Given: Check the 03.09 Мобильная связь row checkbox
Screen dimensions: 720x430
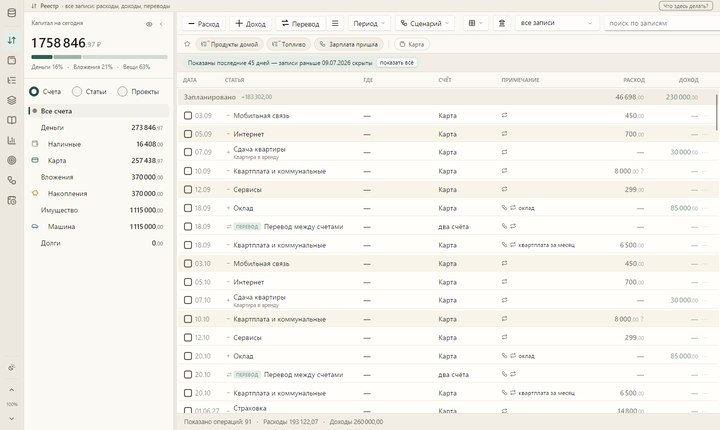Looking at the screenshot, I should (188, 115).
